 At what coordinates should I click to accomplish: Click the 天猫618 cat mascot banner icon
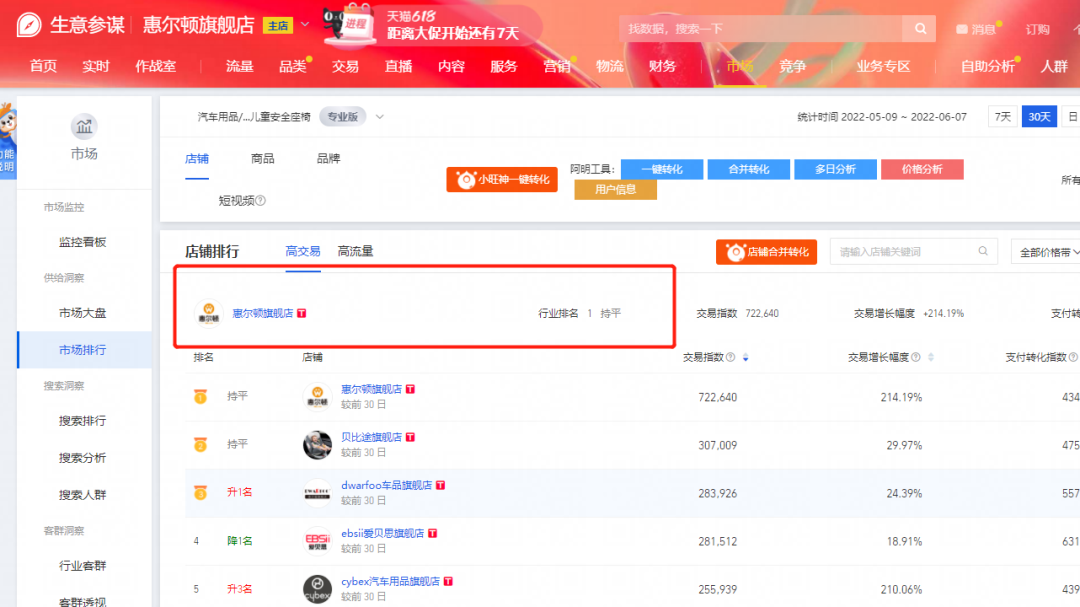pos(349,25)
